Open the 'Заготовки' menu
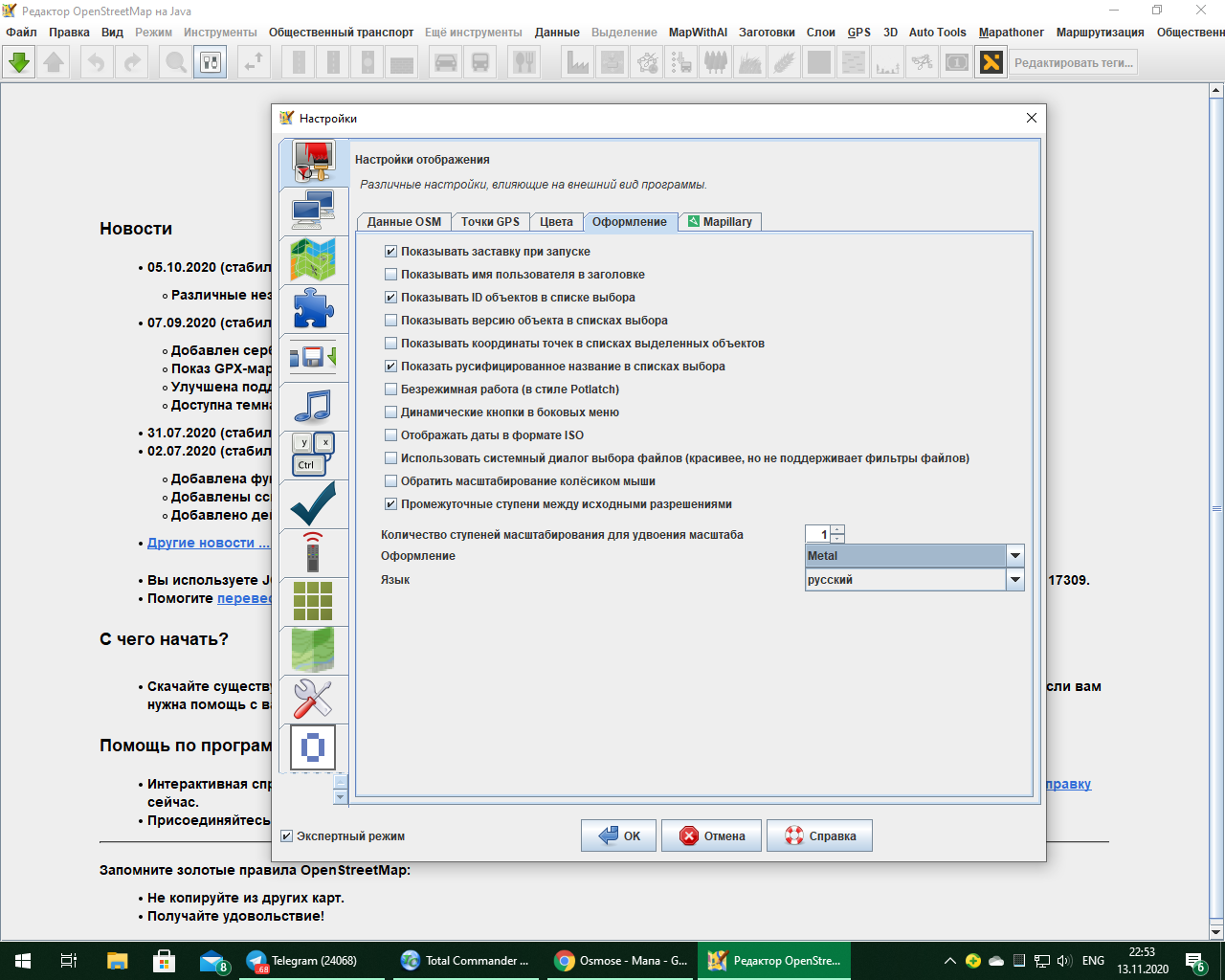The width and height of the screenshot is (1225, 980). click(x=767, y=33)
